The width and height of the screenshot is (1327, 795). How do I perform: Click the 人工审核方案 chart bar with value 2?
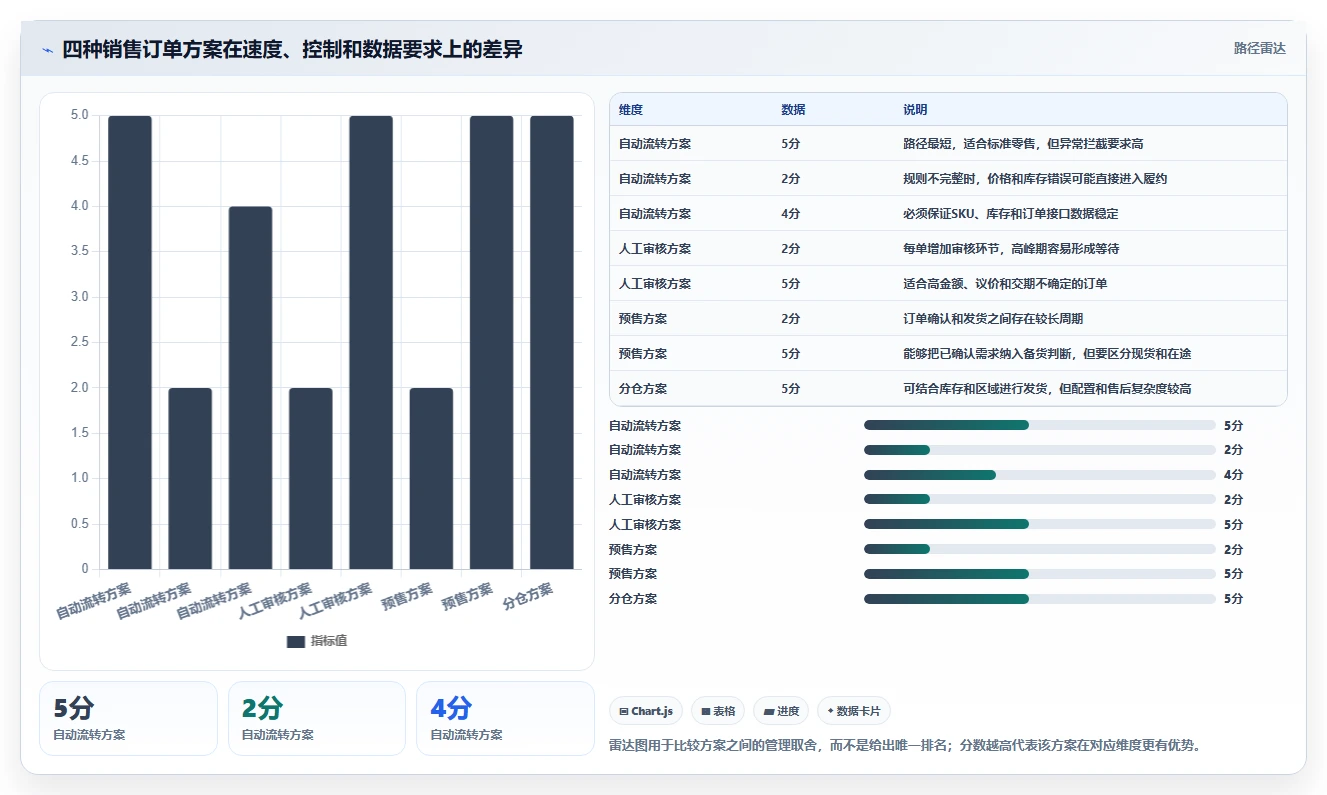pos(311,479)
